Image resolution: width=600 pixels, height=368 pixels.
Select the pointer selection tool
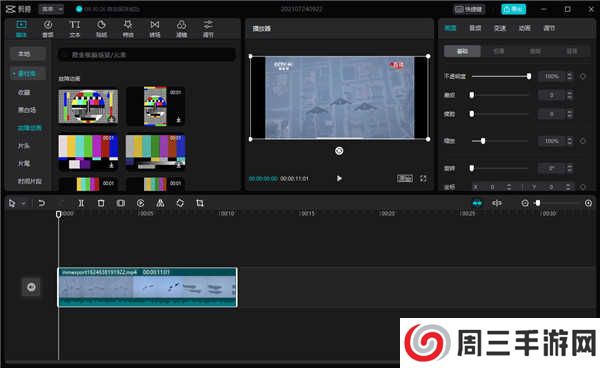click(12, 203)
